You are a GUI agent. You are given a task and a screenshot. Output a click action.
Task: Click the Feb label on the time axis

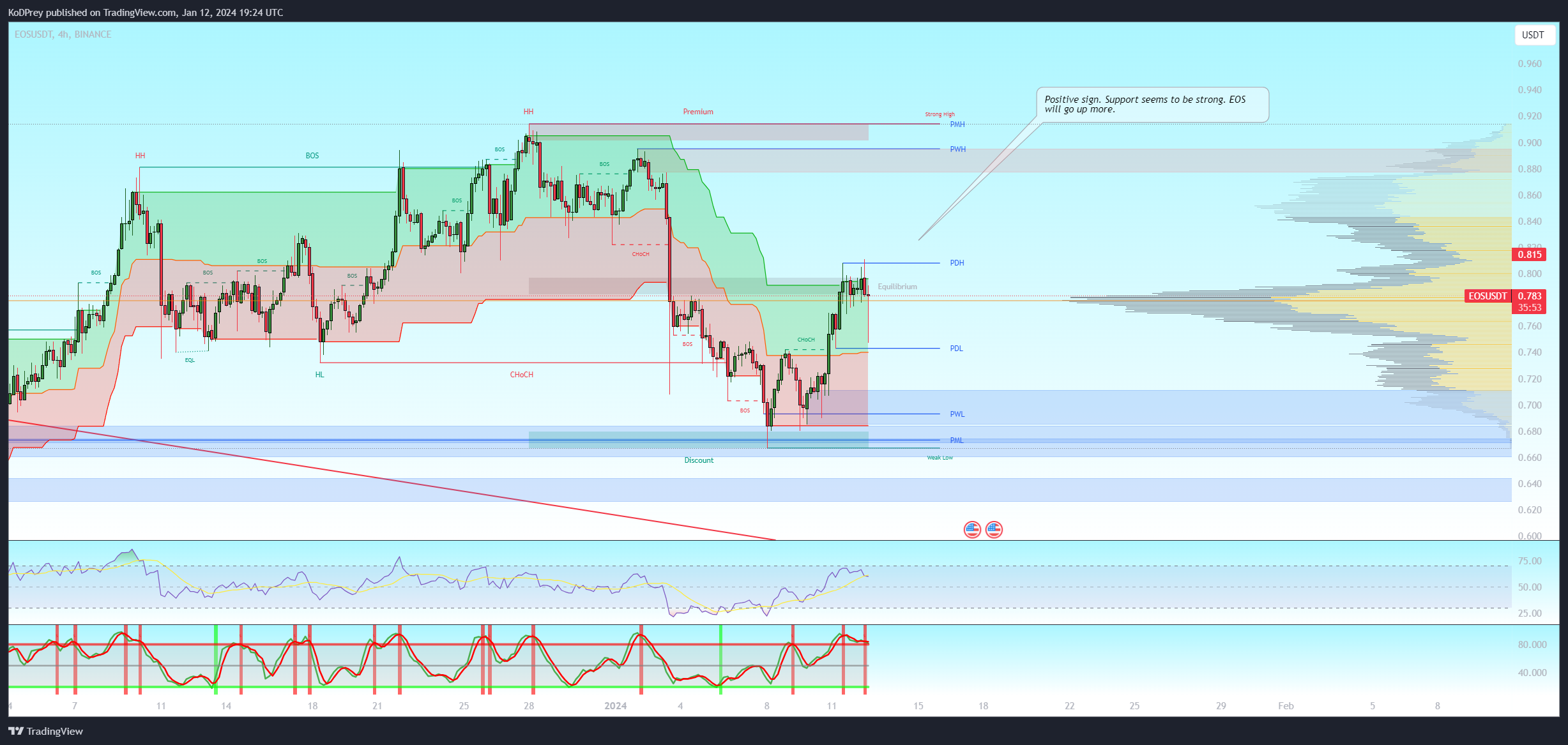click(1286, 706)
